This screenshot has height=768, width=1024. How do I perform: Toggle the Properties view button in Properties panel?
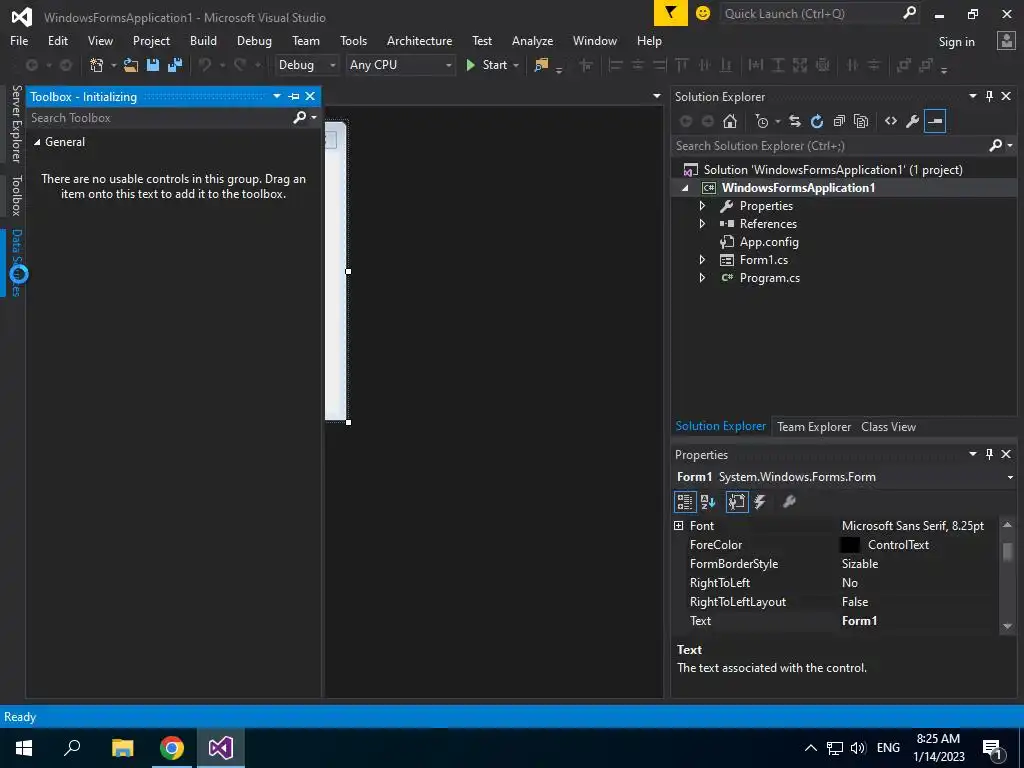[x=737, y=502]
